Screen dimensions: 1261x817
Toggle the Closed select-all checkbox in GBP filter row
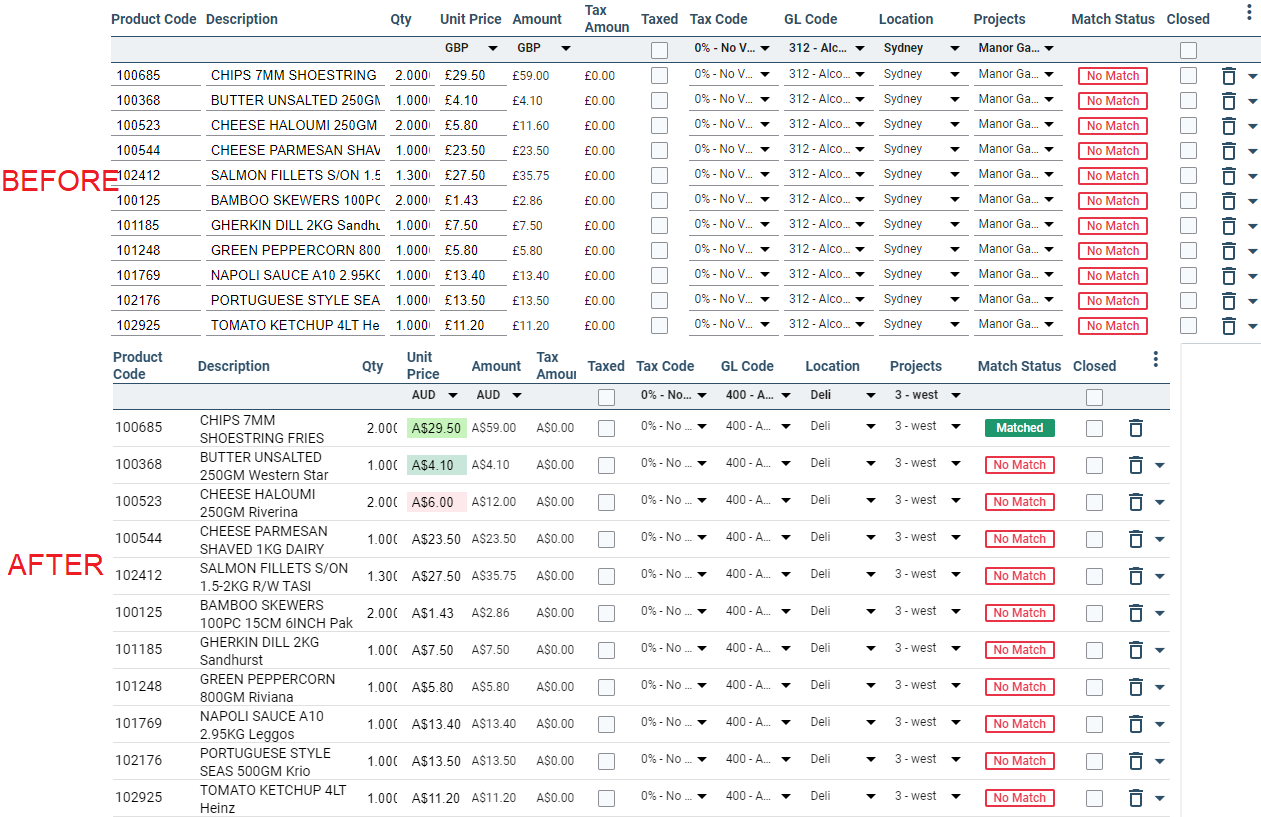(x=1188, y=50)
